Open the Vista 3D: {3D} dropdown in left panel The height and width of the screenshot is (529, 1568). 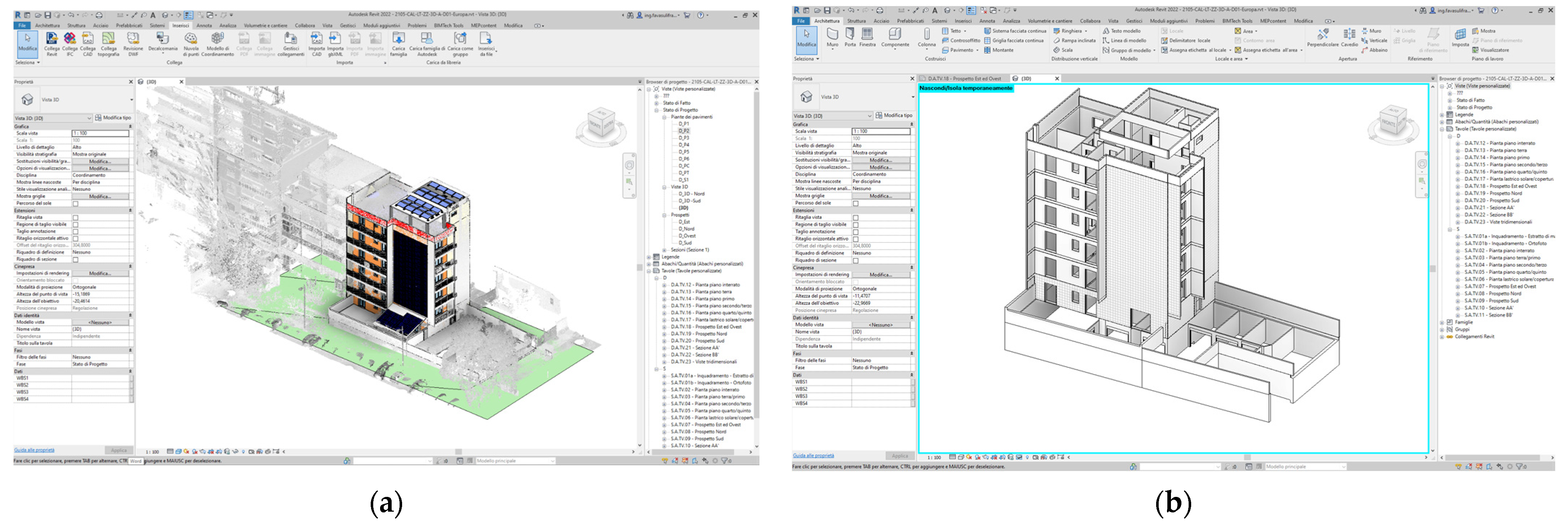point(89,118)
